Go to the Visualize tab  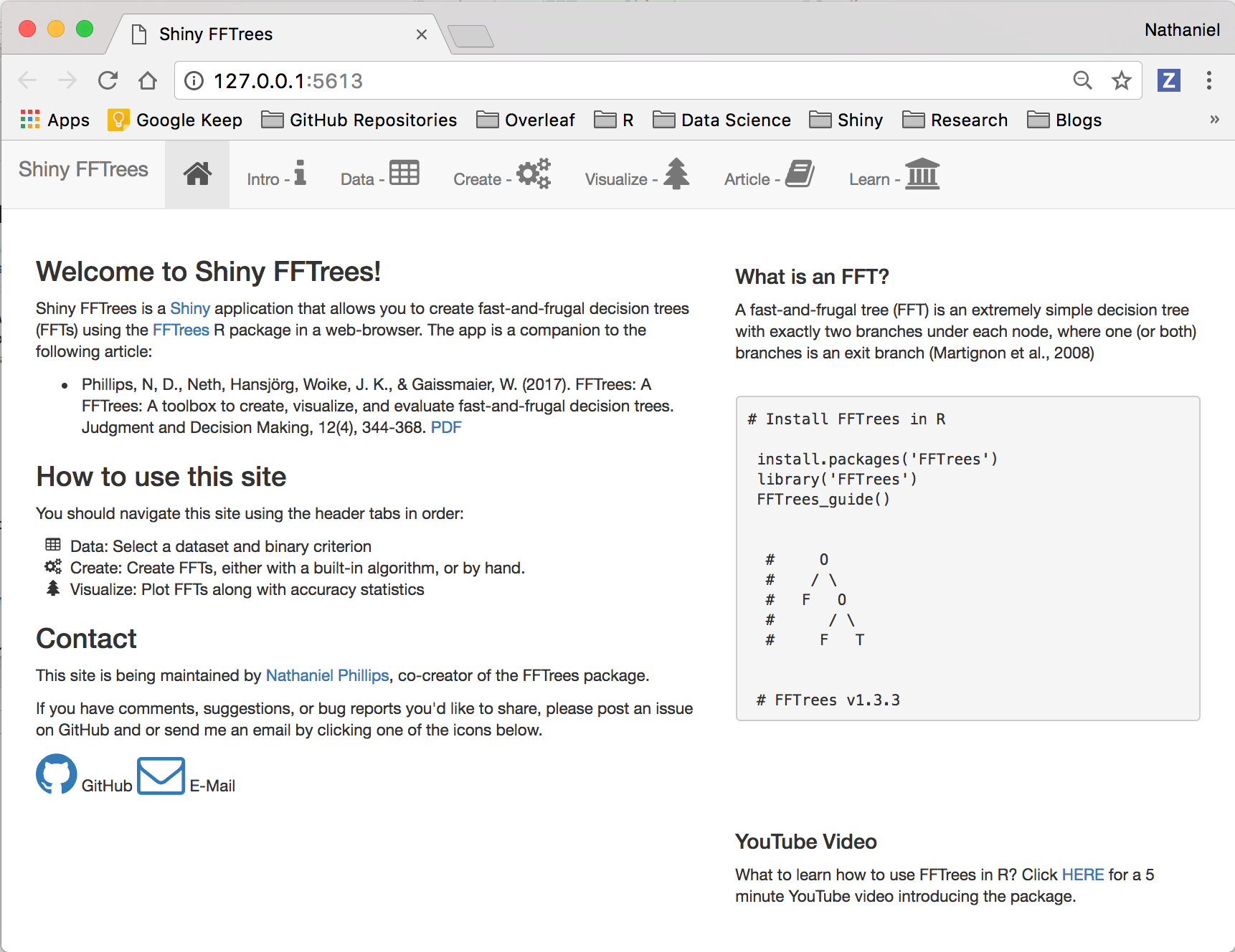pyautogui.click(x=637, y=173)
